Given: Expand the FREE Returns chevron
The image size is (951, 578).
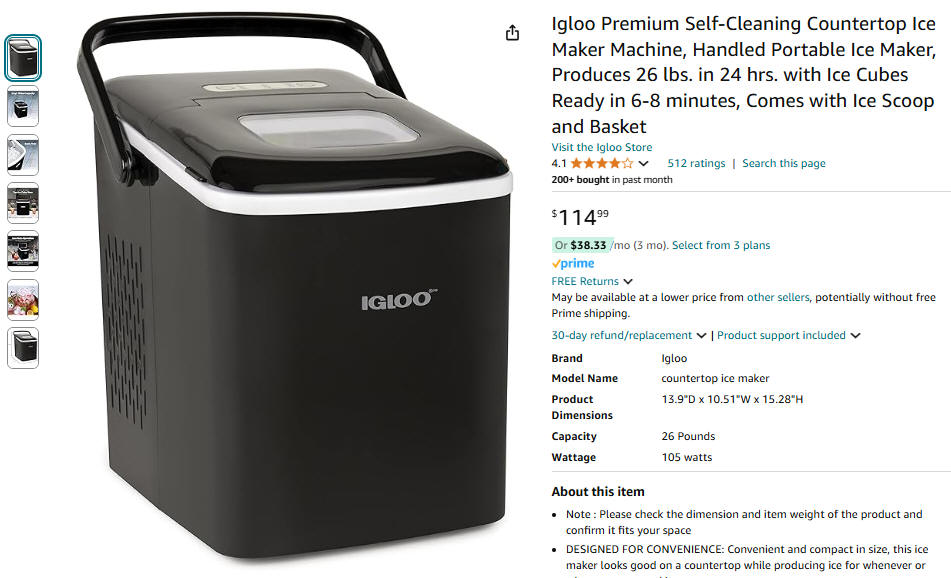Looking at the screenshot, I should click(628, 281).
